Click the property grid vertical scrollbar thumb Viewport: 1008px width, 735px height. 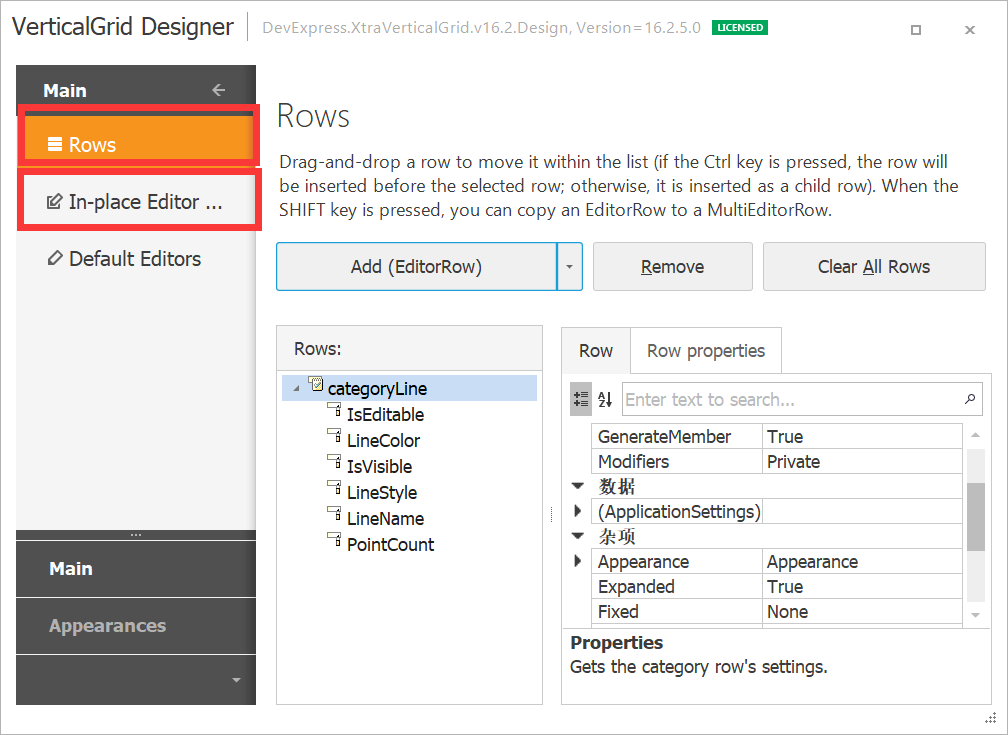[x=975, y=516]
